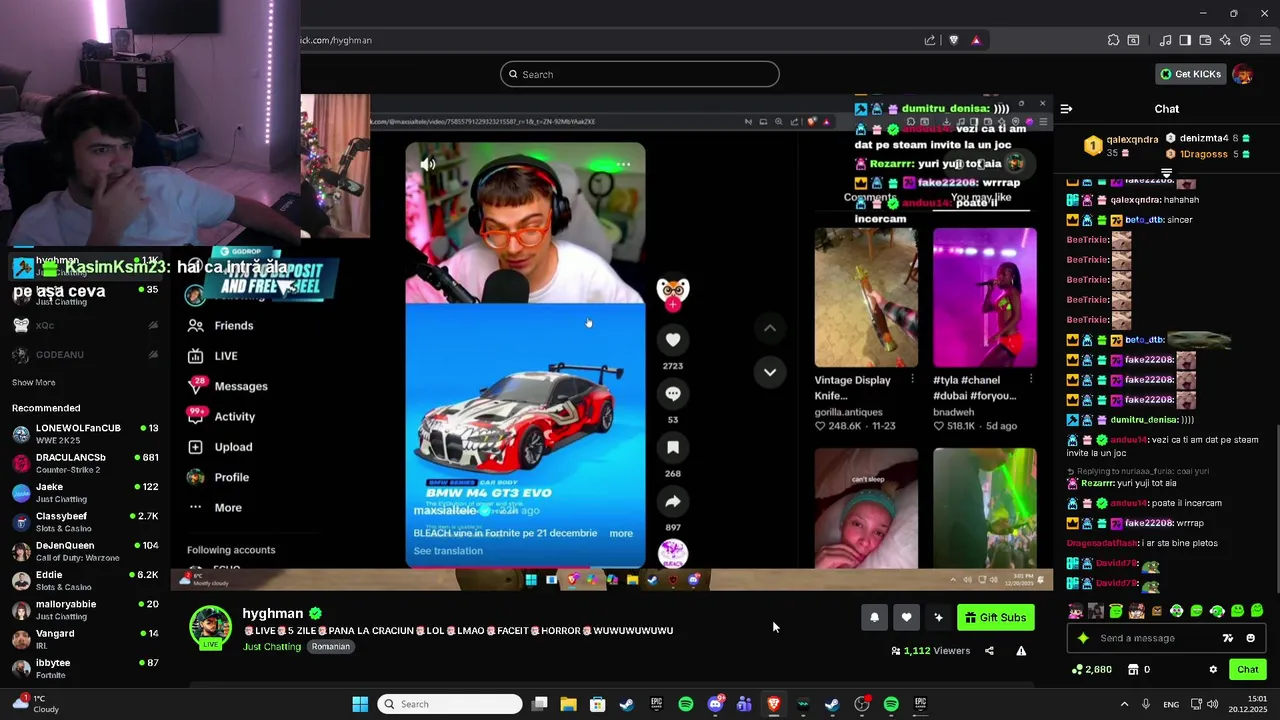
Task: Open the Vangard recommended channel
Action: coord(85,639)
